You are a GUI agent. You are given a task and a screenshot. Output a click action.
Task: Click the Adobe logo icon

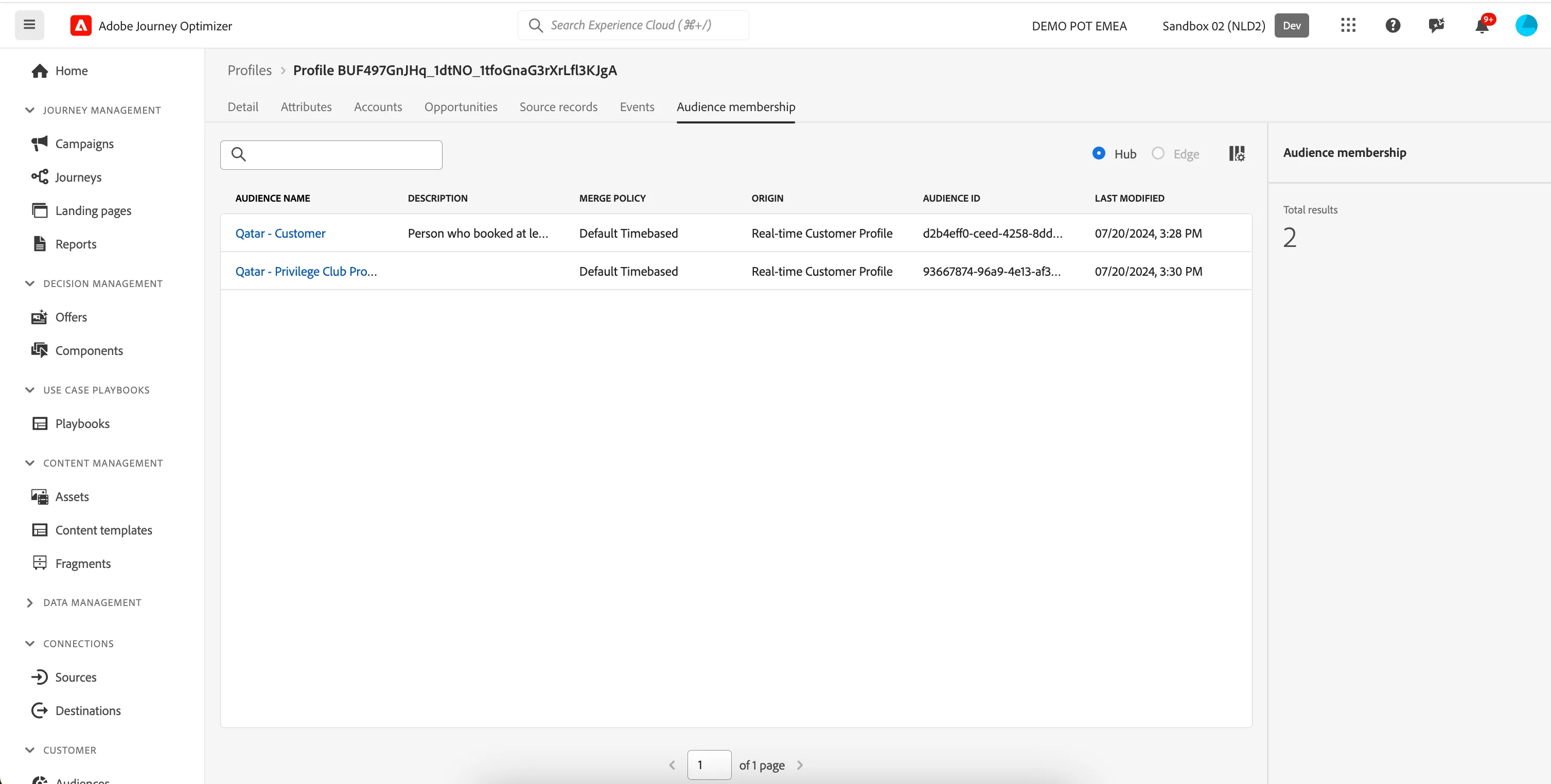tap(81, 25)
